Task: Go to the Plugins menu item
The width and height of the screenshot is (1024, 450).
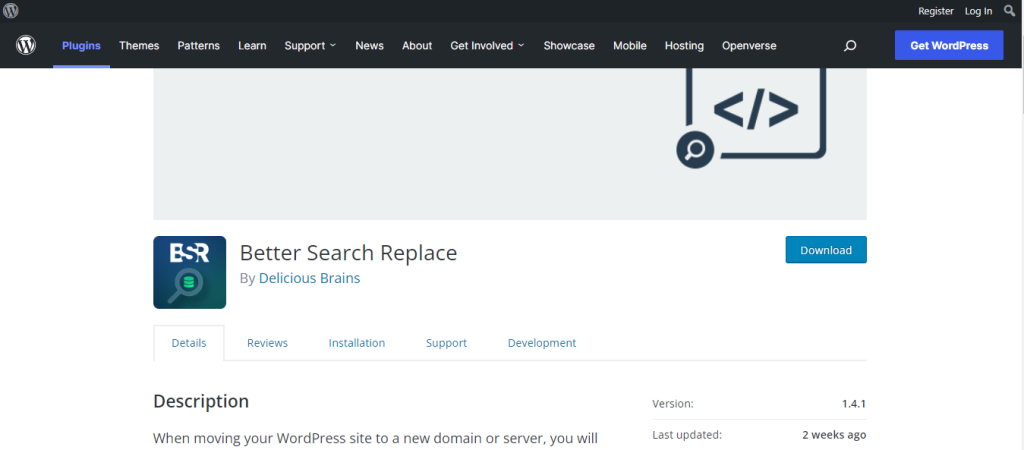Action: coord(81,46)
